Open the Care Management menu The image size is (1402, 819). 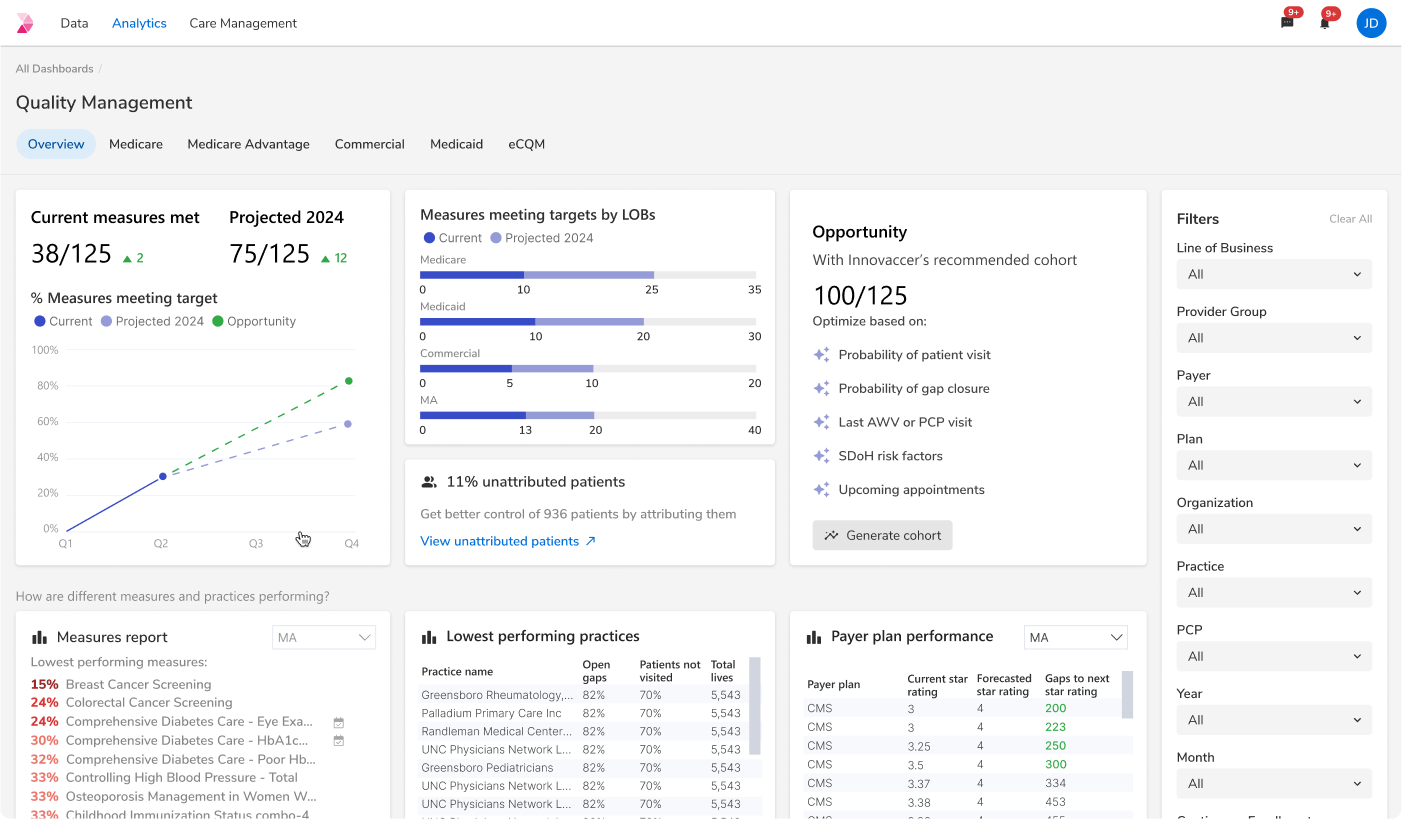click(243, 23)
